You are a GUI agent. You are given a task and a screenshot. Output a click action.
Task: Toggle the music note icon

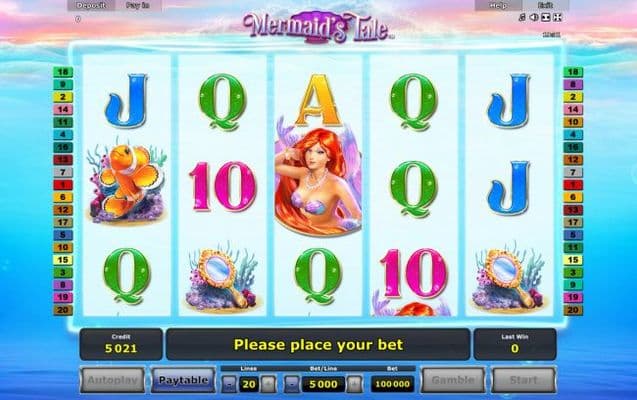[x=522, y=17]
